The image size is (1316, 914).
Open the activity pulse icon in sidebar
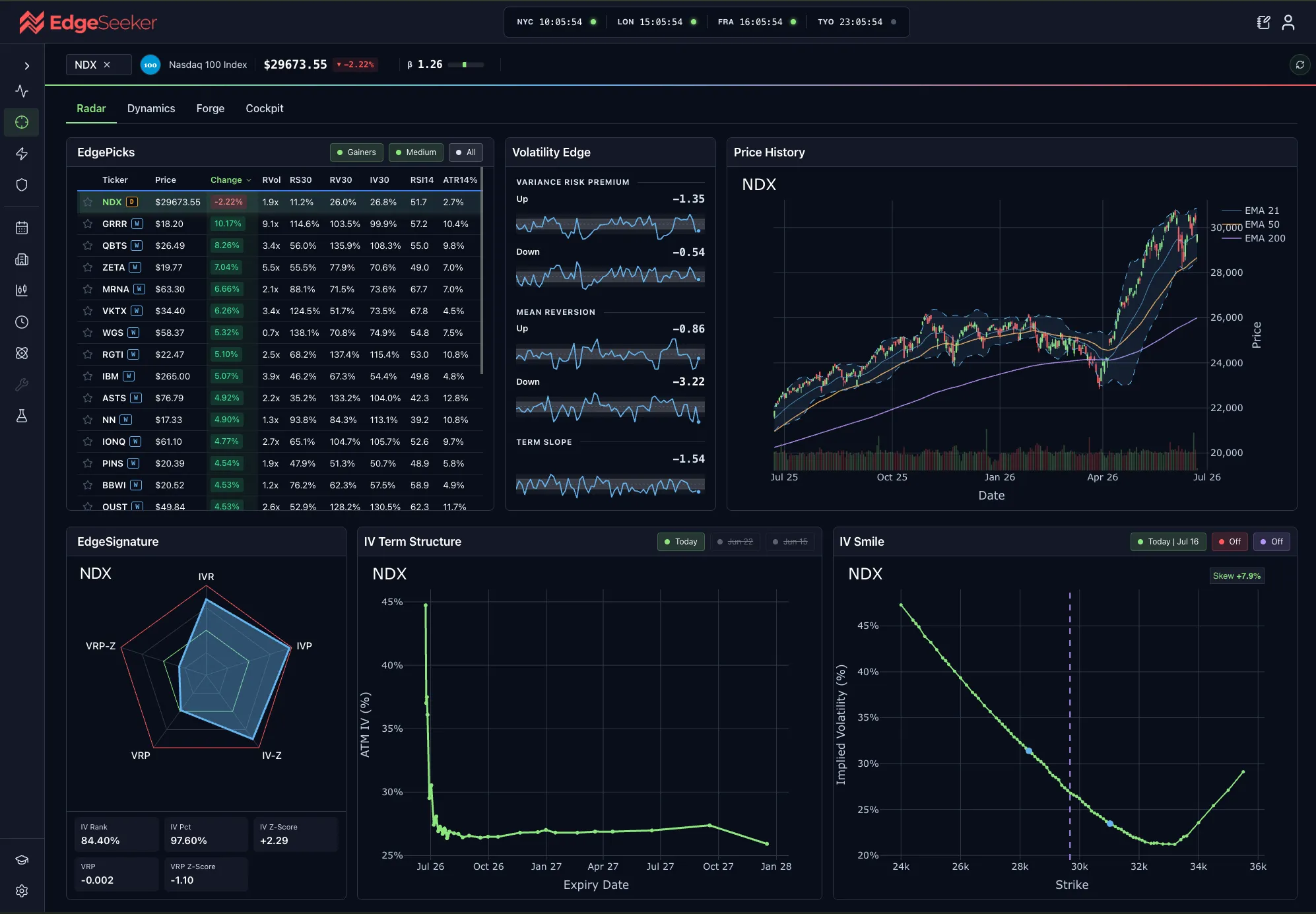[x=22, y=91]
